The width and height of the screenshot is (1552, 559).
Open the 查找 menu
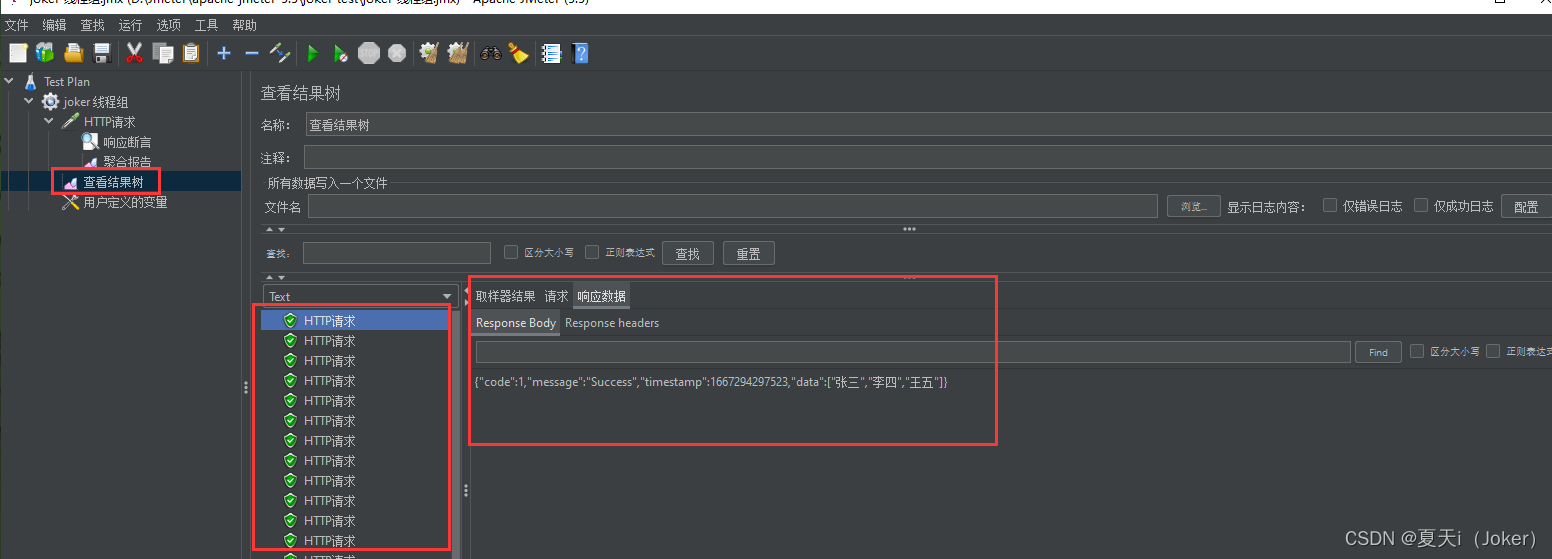click(x=92, y=25)
